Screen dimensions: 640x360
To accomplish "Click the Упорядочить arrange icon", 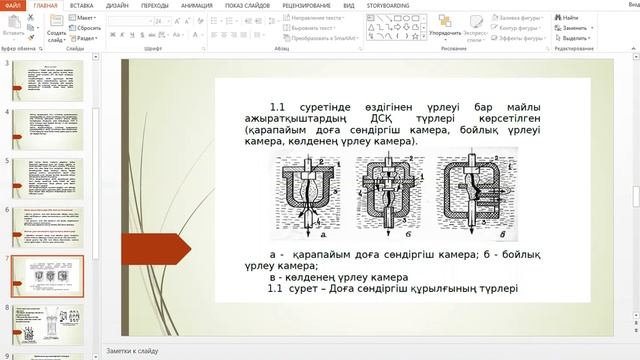I will point(445,21).
